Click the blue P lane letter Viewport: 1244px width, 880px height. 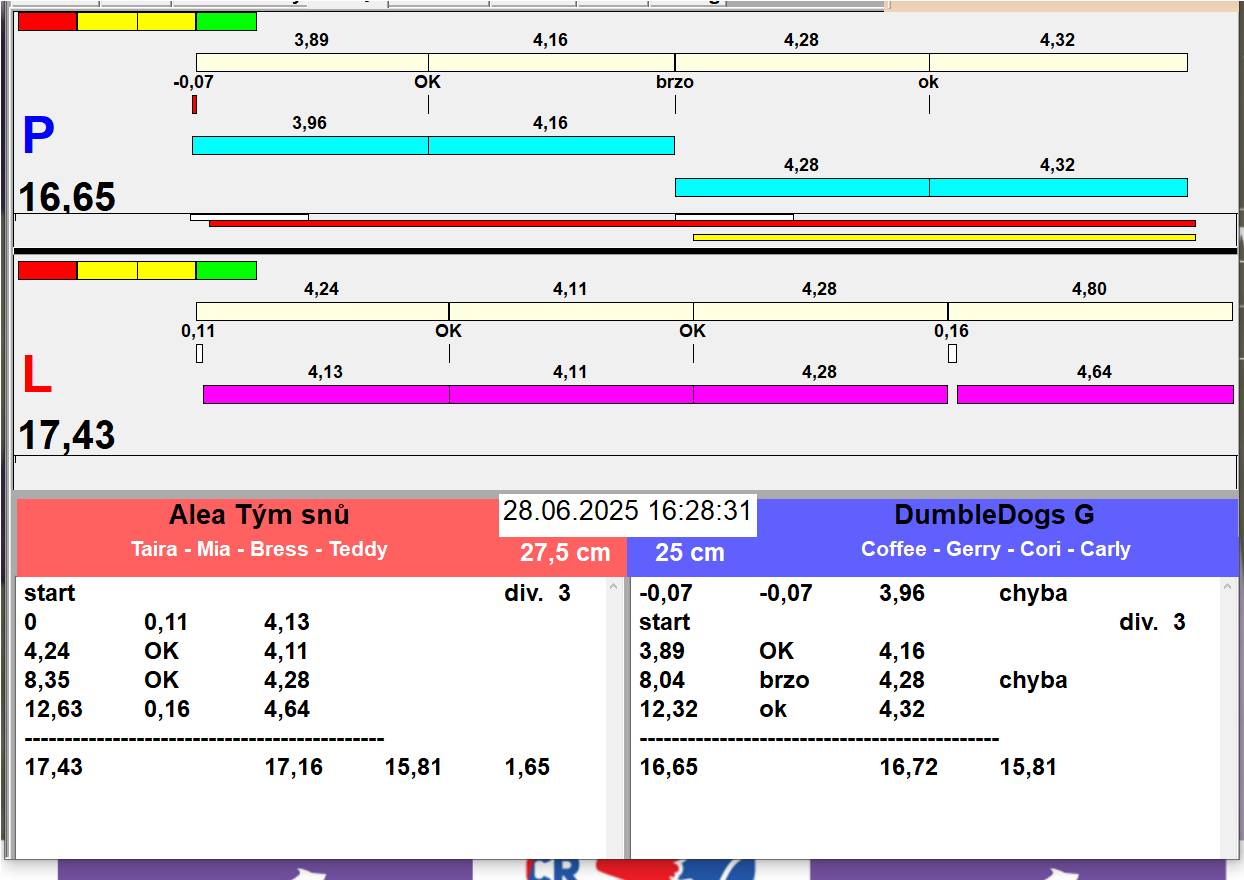38,136
